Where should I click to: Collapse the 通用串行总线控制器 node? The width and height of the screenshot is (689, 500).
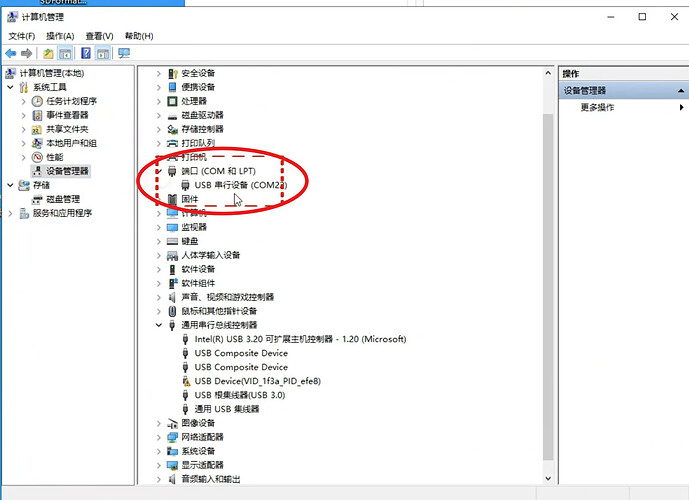159,325
